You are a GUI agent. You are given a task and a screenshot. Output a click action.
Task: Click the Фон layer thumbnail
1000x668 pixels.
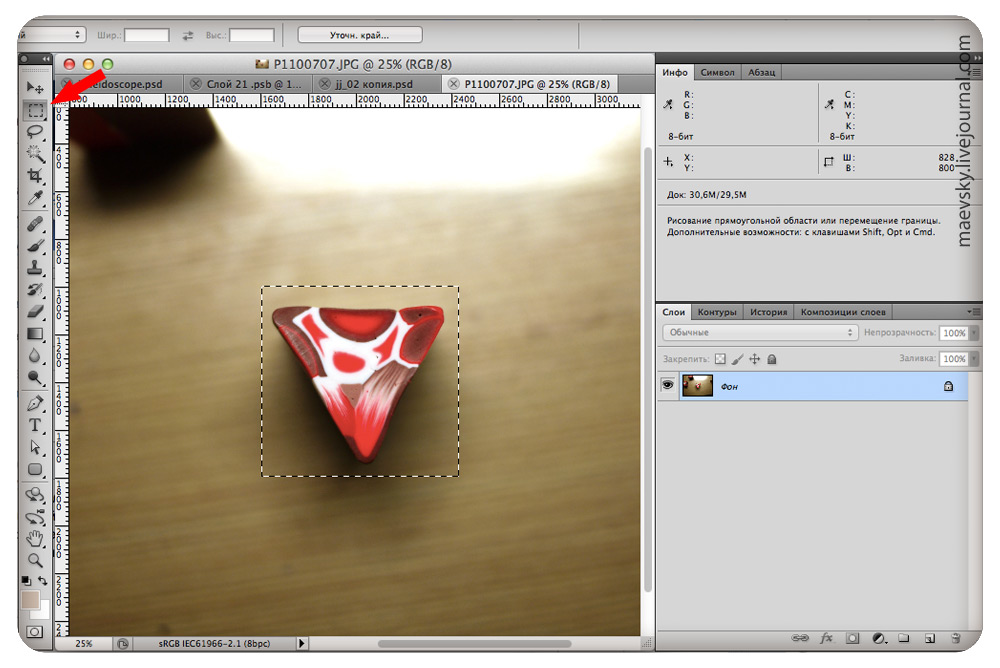pos(697,386)
